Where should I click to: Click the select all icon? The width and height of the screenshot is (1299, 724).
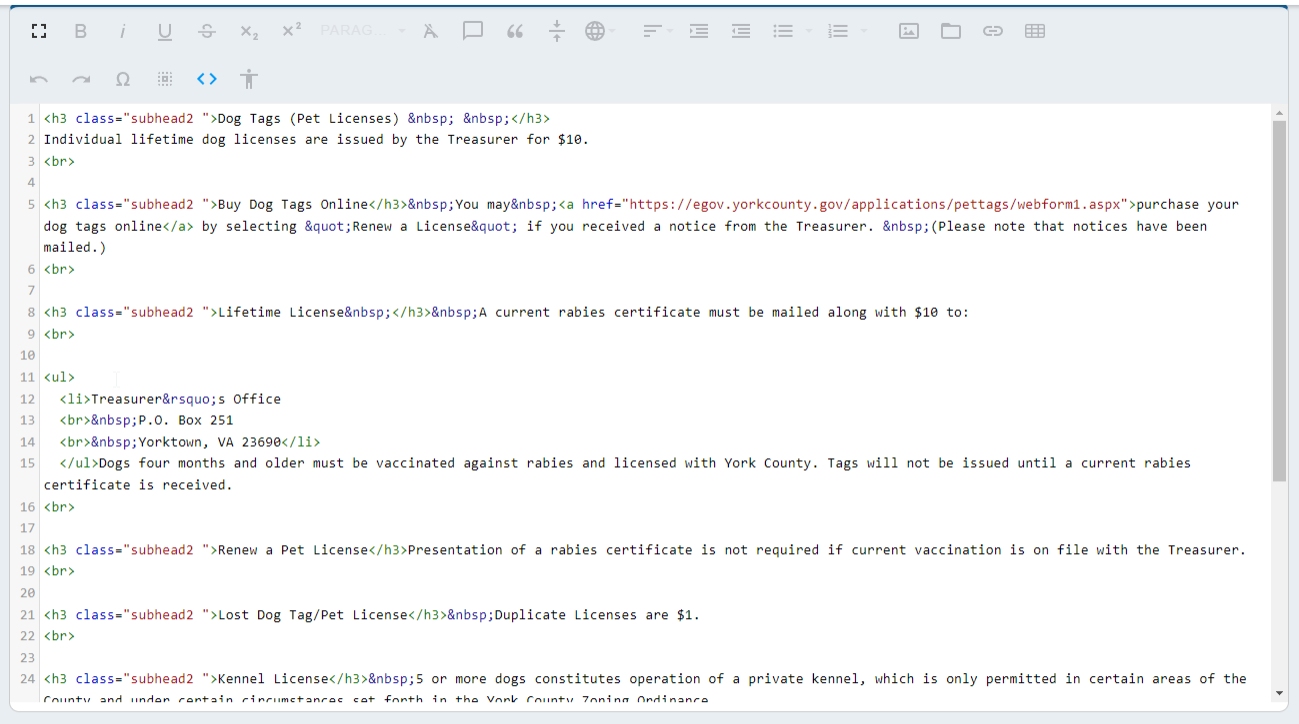[x=165, y=79]
